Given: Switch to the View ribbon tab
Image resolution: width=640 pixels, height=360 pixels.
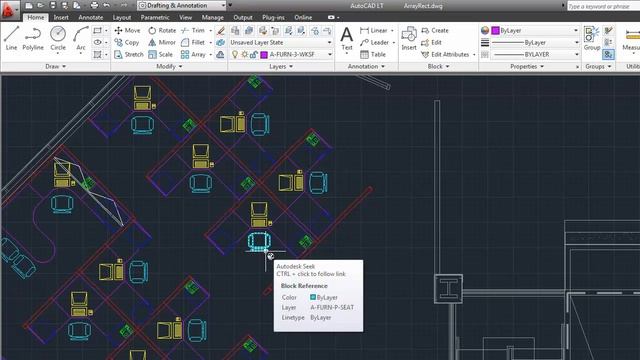Looking at the screenshot, I should (185, 18).
